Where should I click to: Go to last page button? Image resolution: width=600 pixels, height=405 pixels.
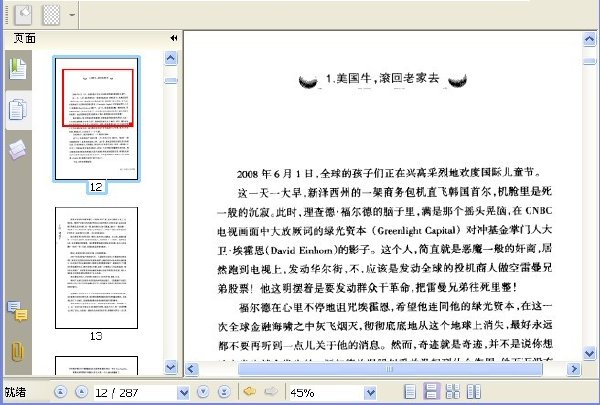click(224, 392)
